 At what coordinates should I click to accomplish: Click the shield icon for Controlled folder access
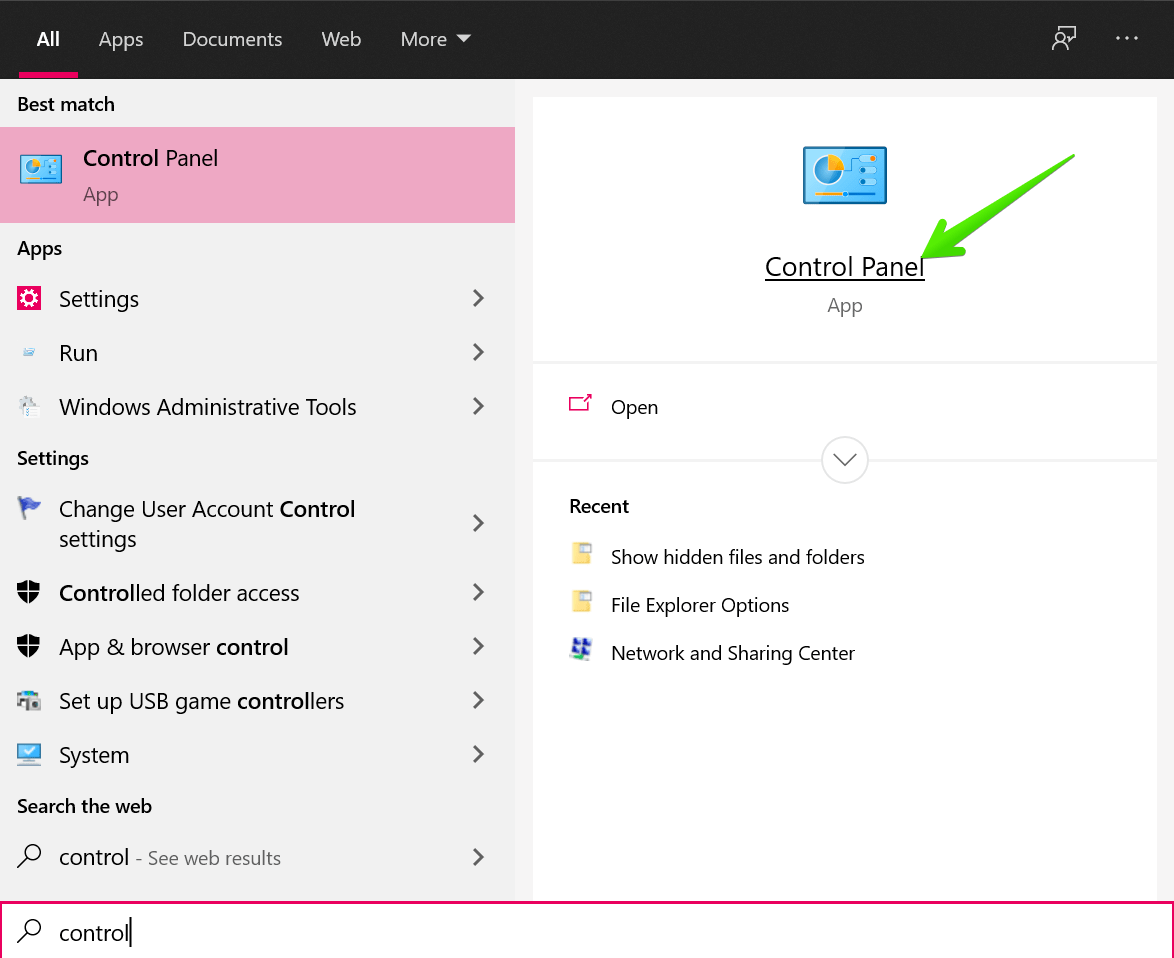(28, 592)
